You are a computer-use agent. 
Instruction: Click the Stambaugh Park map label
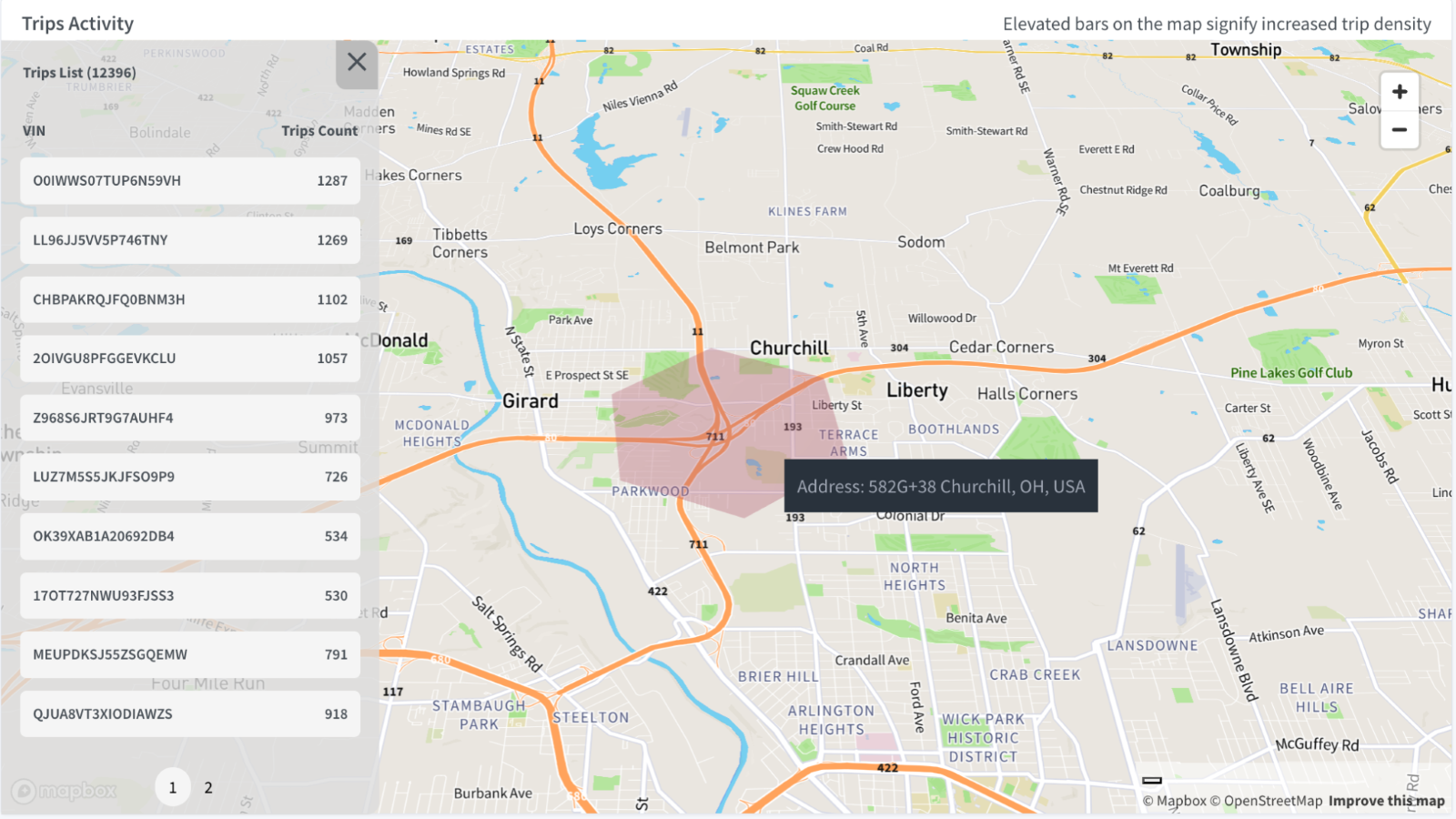[479, 715]
